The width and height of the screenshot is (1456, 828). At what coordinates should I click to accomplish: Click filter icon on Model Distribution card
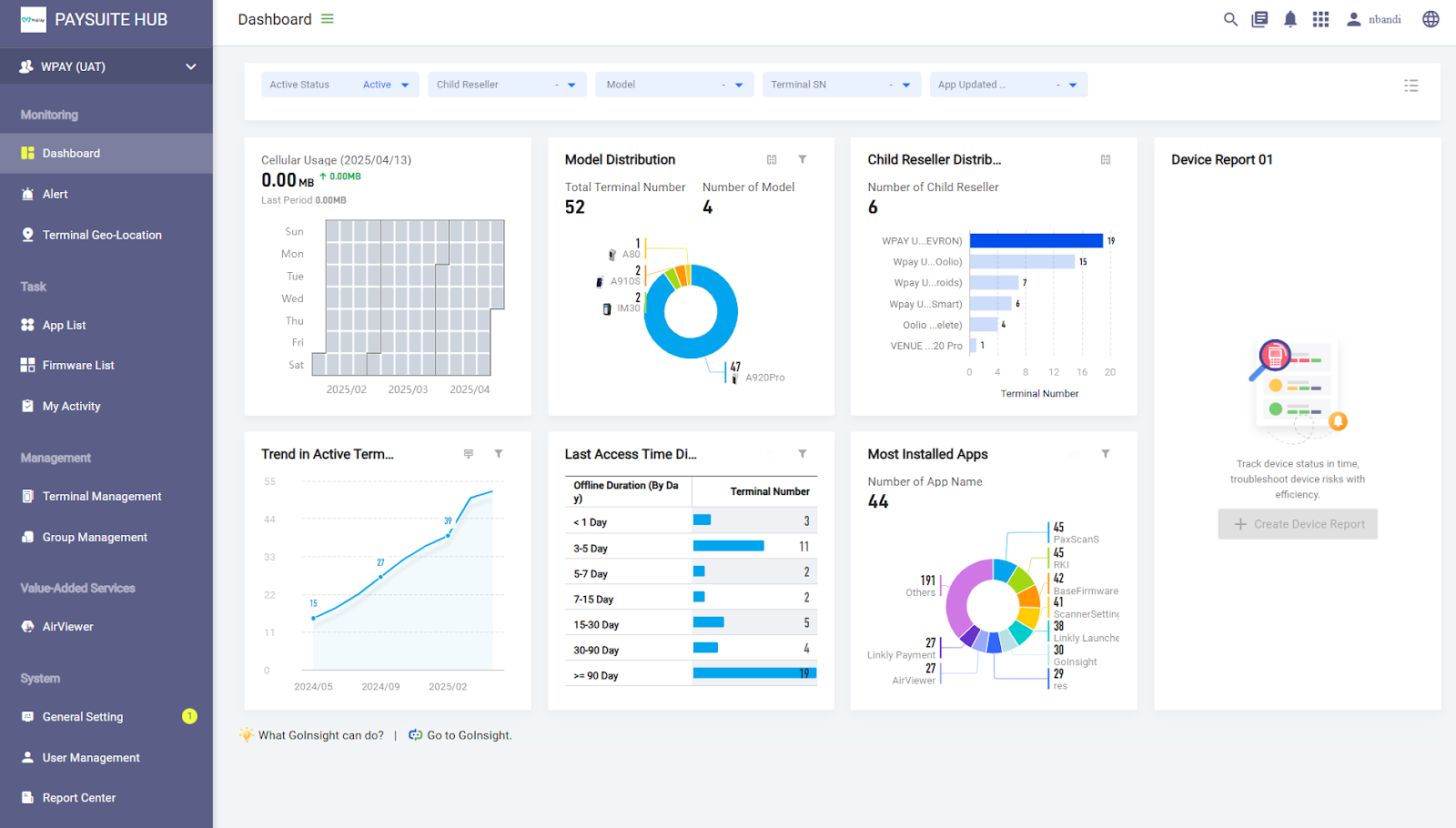pyautogui.click(x=803, y=159)
